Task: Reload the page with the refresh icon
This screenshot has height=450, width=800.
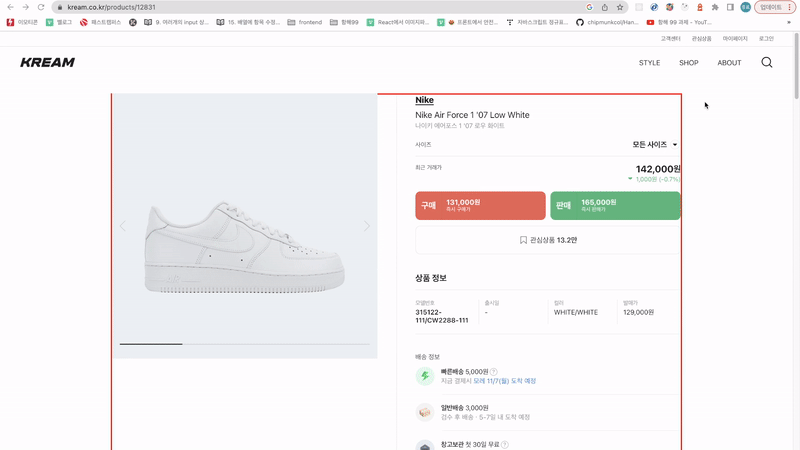Action: 41,7
